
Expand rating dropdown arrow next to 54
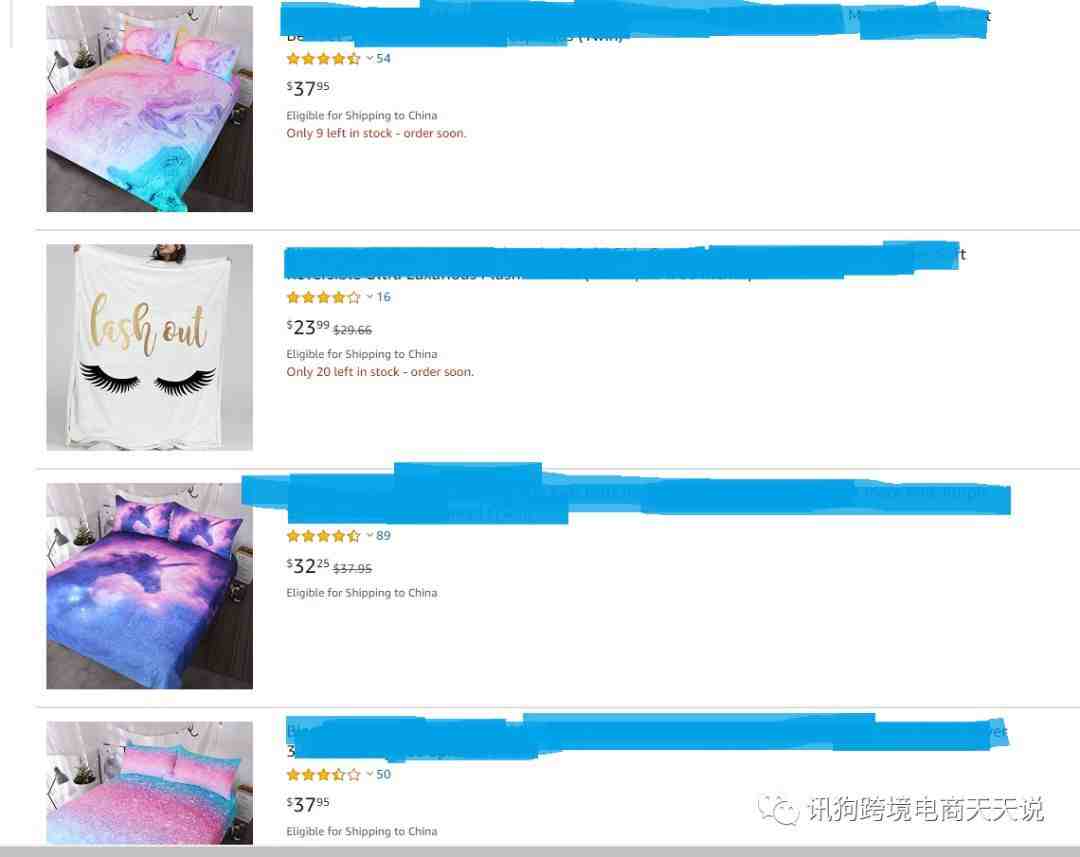[x=369, y=58]
